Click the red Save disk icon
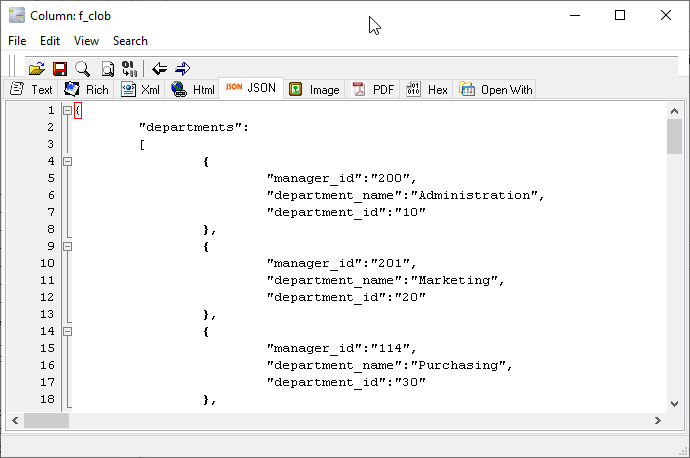The width and height of the screenshot is (690, 458). coord(59,68)
